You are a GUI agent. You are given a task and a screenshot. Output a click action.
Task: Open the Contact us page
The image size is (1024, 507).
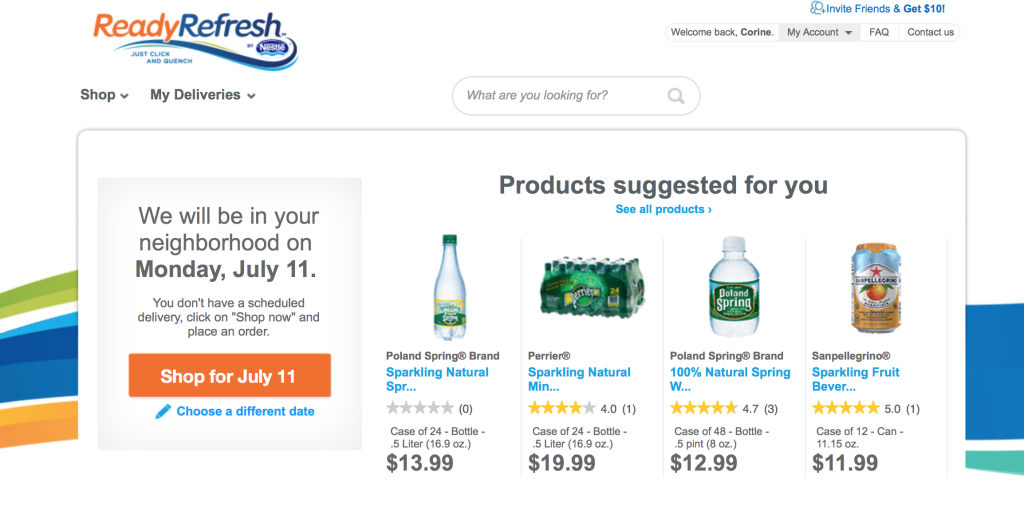pyautogui.click(x=930, y=32)
